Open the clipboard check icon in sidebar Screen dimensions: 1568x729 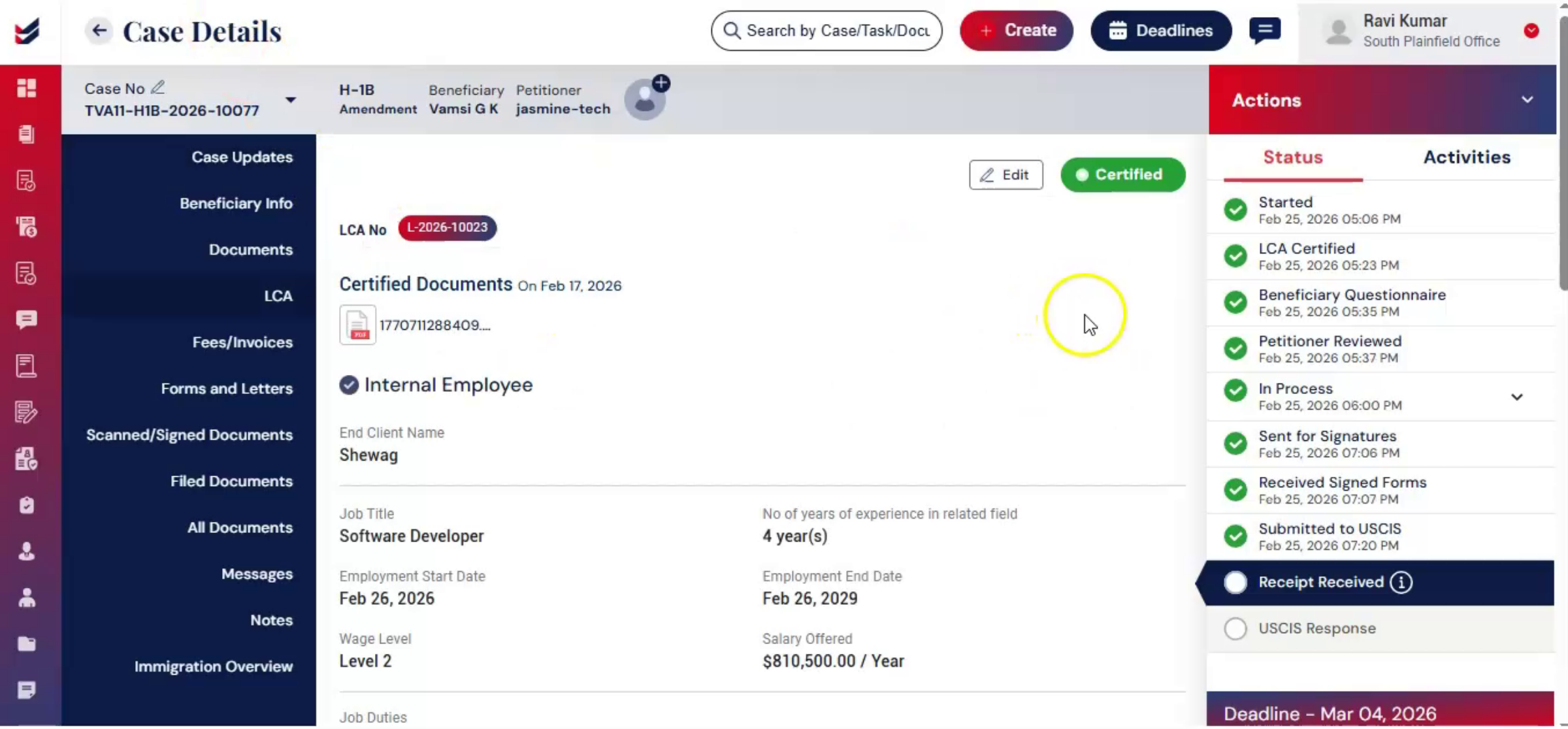click(27, 505)
